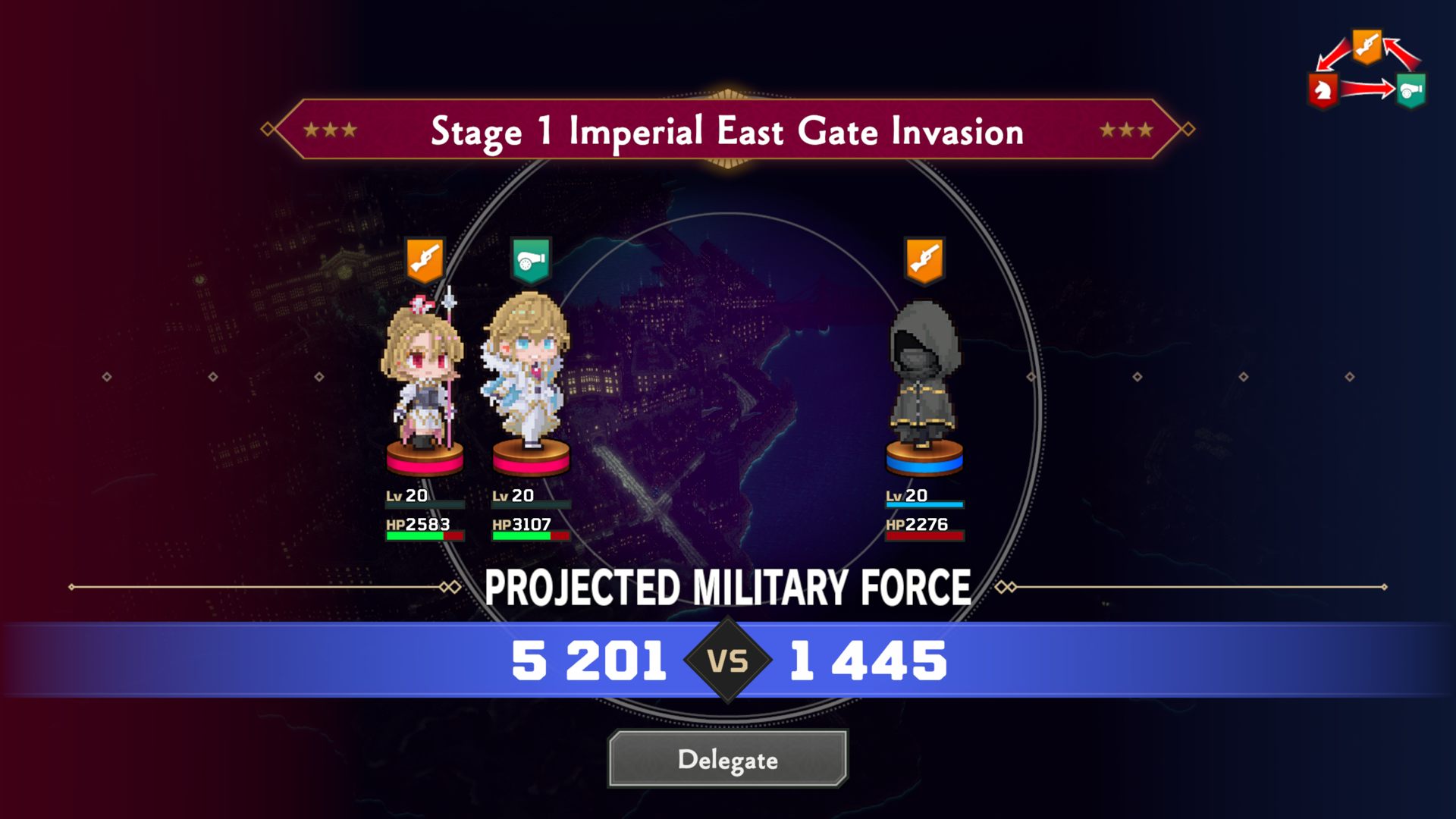Click the enemy HP 2276 health bar
The height and width of the screenshot is (819, 1456).
tap(924, 536)
